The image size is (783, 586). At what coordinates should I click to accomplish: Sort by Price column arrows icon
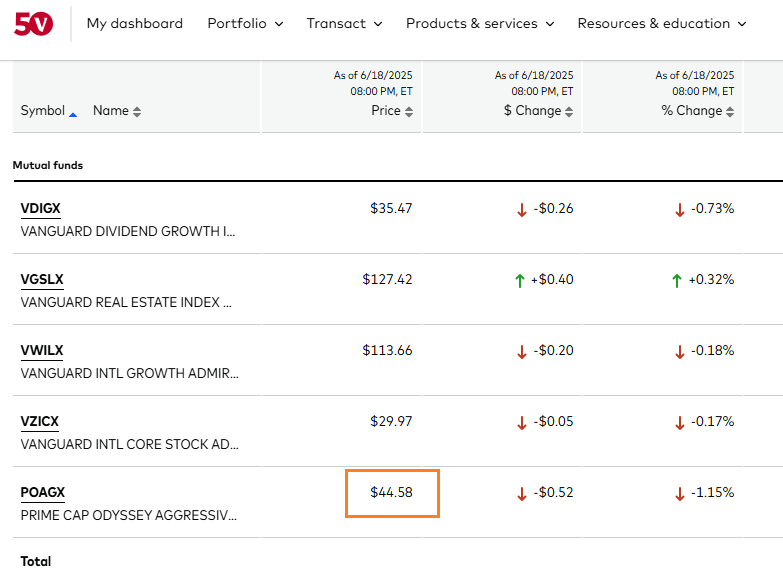click(x=409, y=112)
